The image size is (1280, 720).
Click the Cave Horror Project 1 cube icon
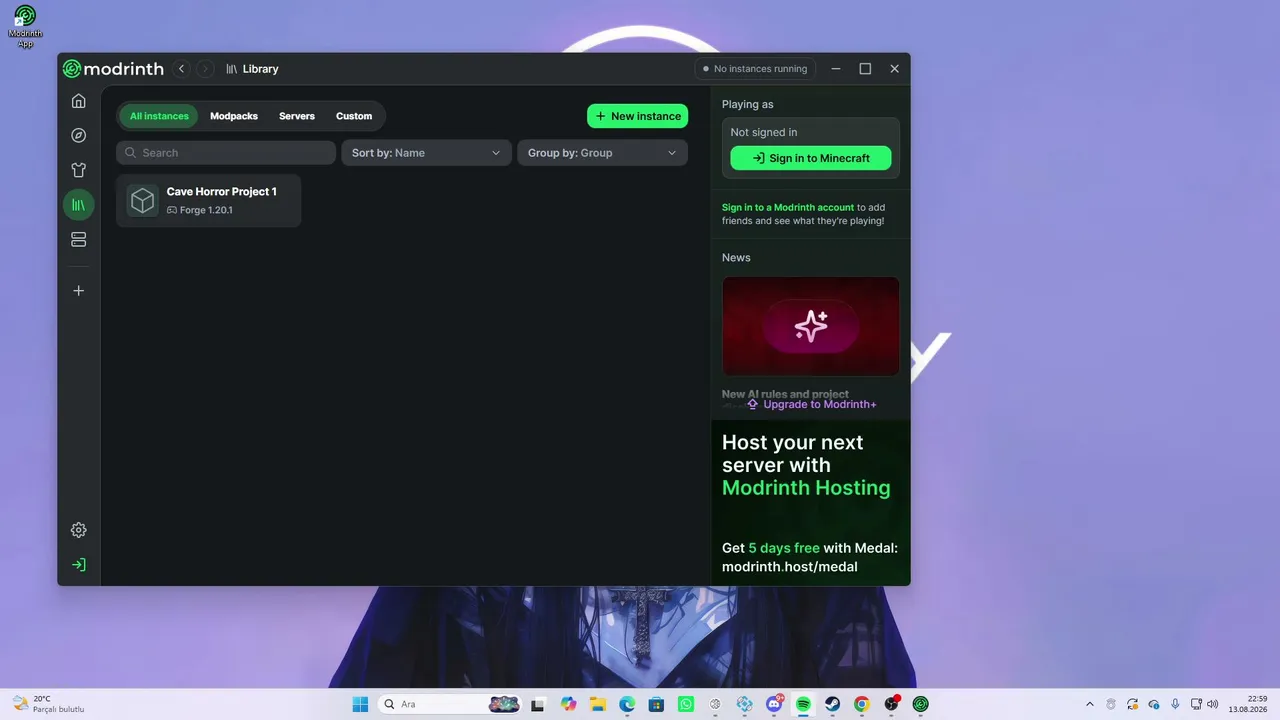coord(143,201)
